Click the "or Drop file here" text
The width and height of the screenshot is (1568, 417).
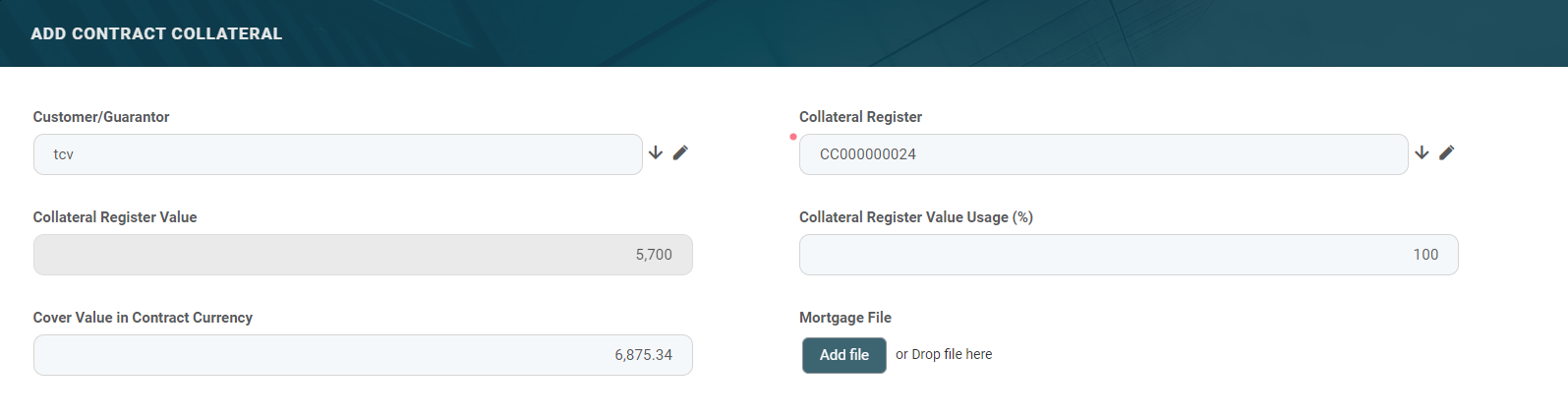[x=944, y=354]
